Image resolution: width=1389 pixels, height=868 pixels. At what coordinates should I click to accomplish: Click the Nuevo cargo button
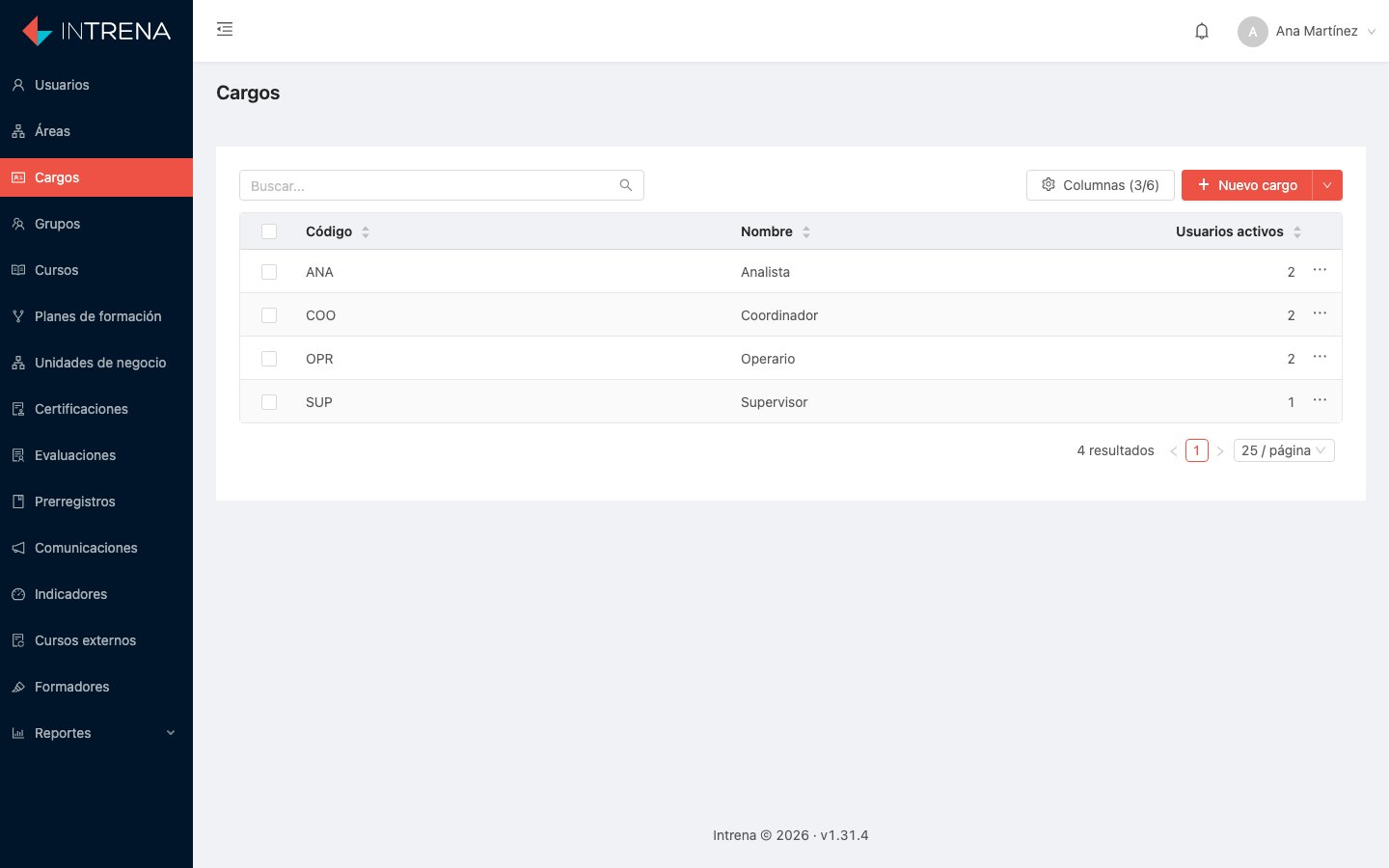1247,185
